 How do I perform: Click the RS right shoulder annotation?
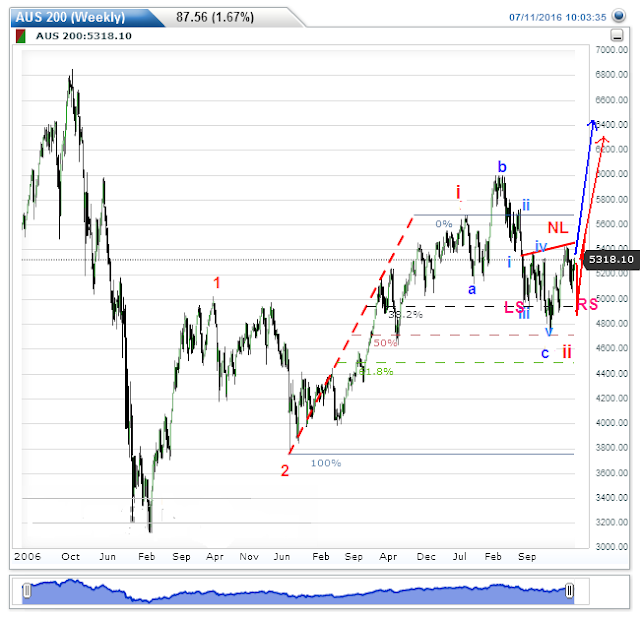(587, 304)
